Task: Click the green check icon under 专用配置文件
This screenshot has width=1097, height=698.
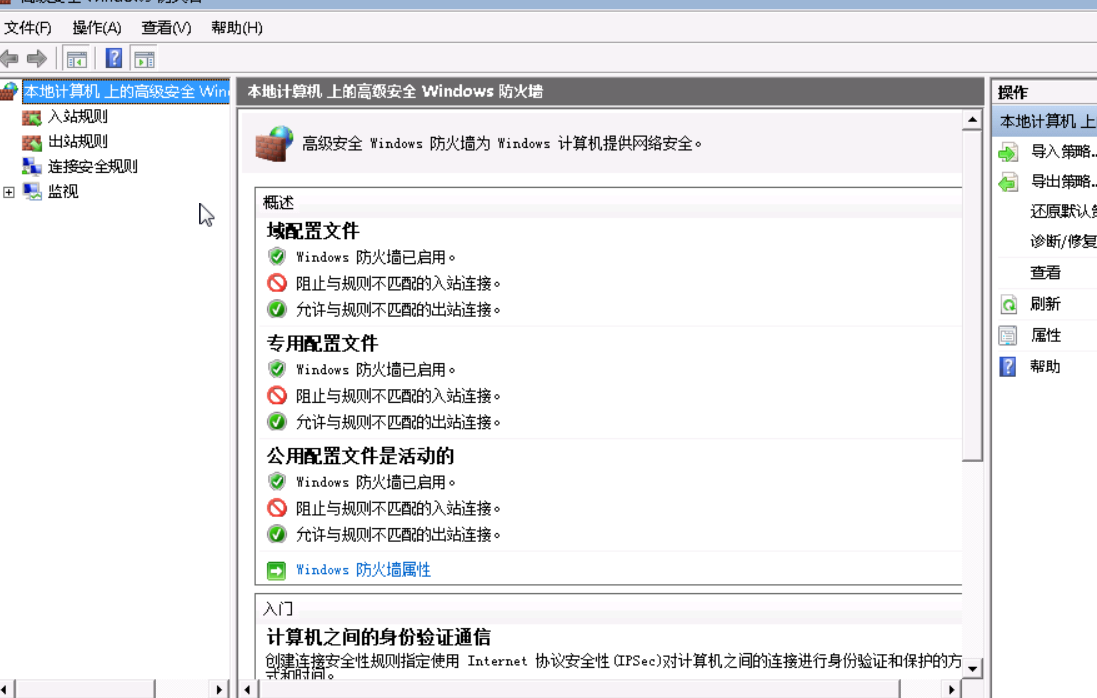Action: [277, 422]
